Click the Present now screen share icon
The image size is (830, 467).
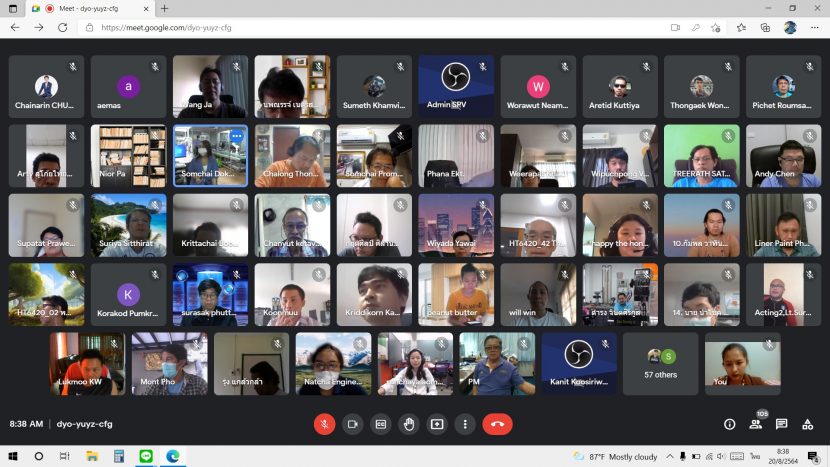click(x=436, y=424)
